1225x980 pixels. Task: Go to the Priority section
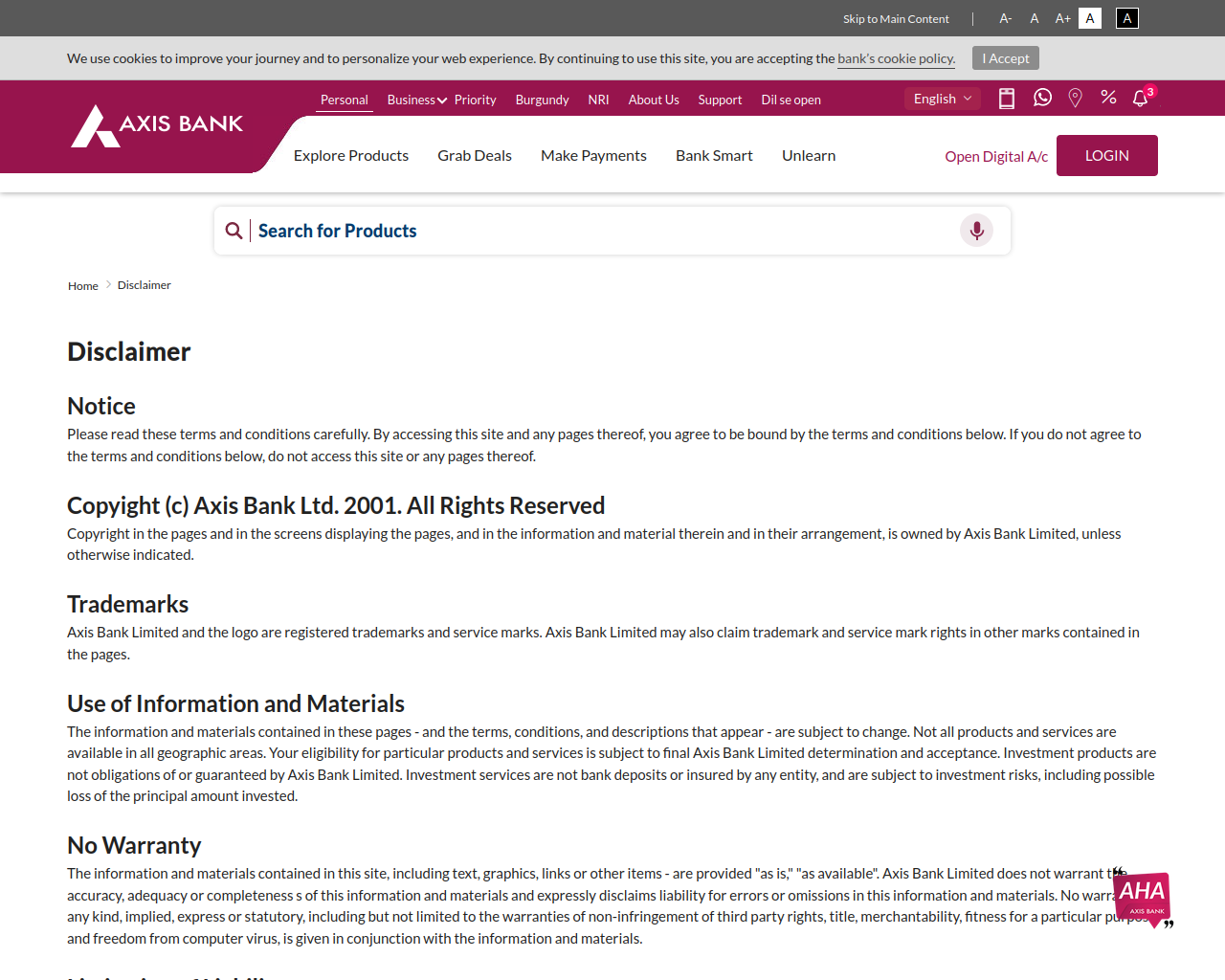click(x=476, y=100)
